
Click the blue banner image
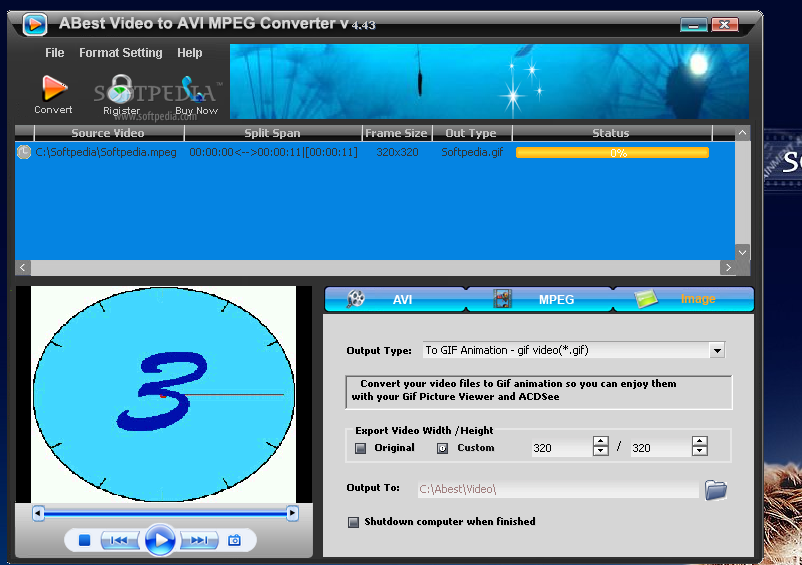(489, 81)
